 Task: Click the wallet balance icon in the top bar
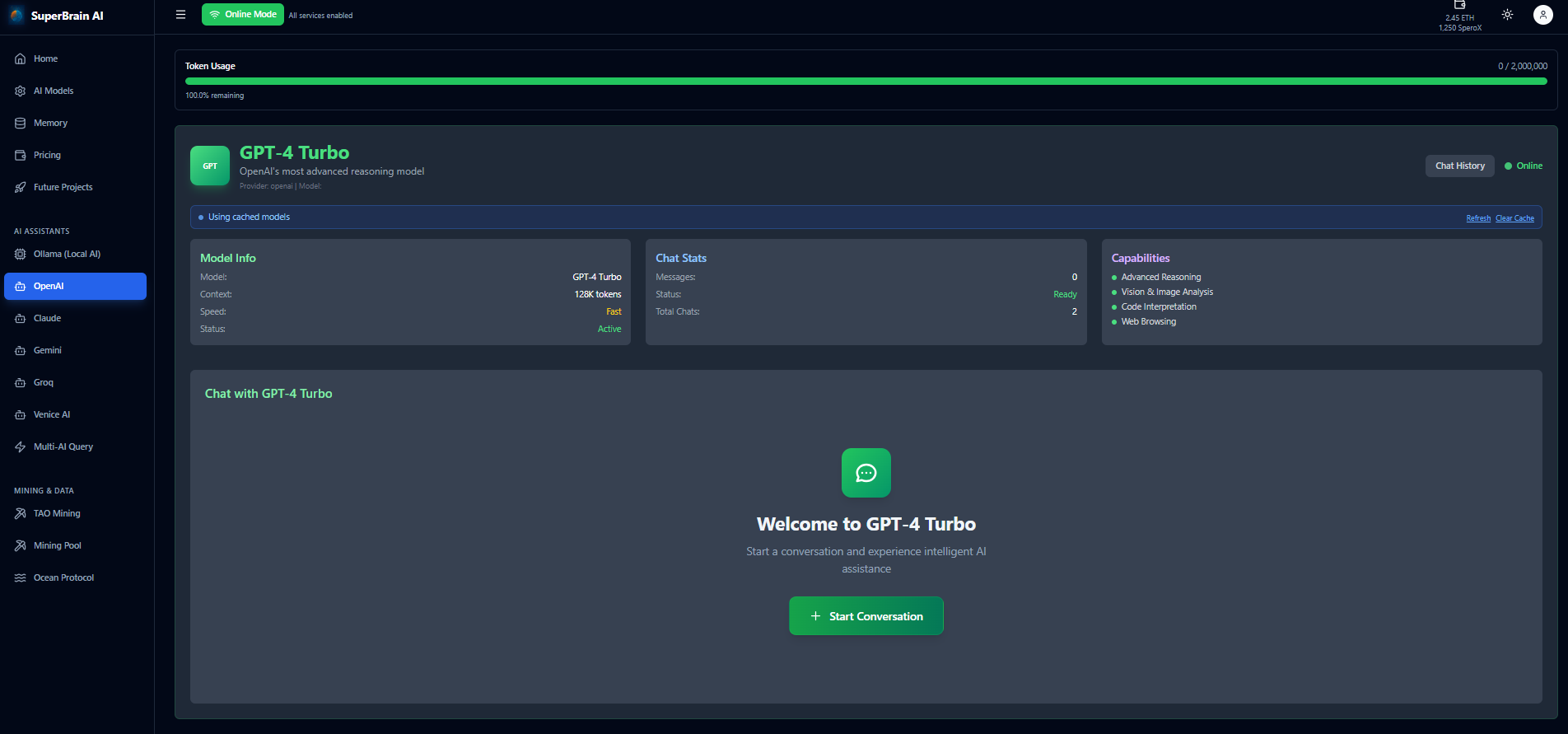(x=1460, y=5)
